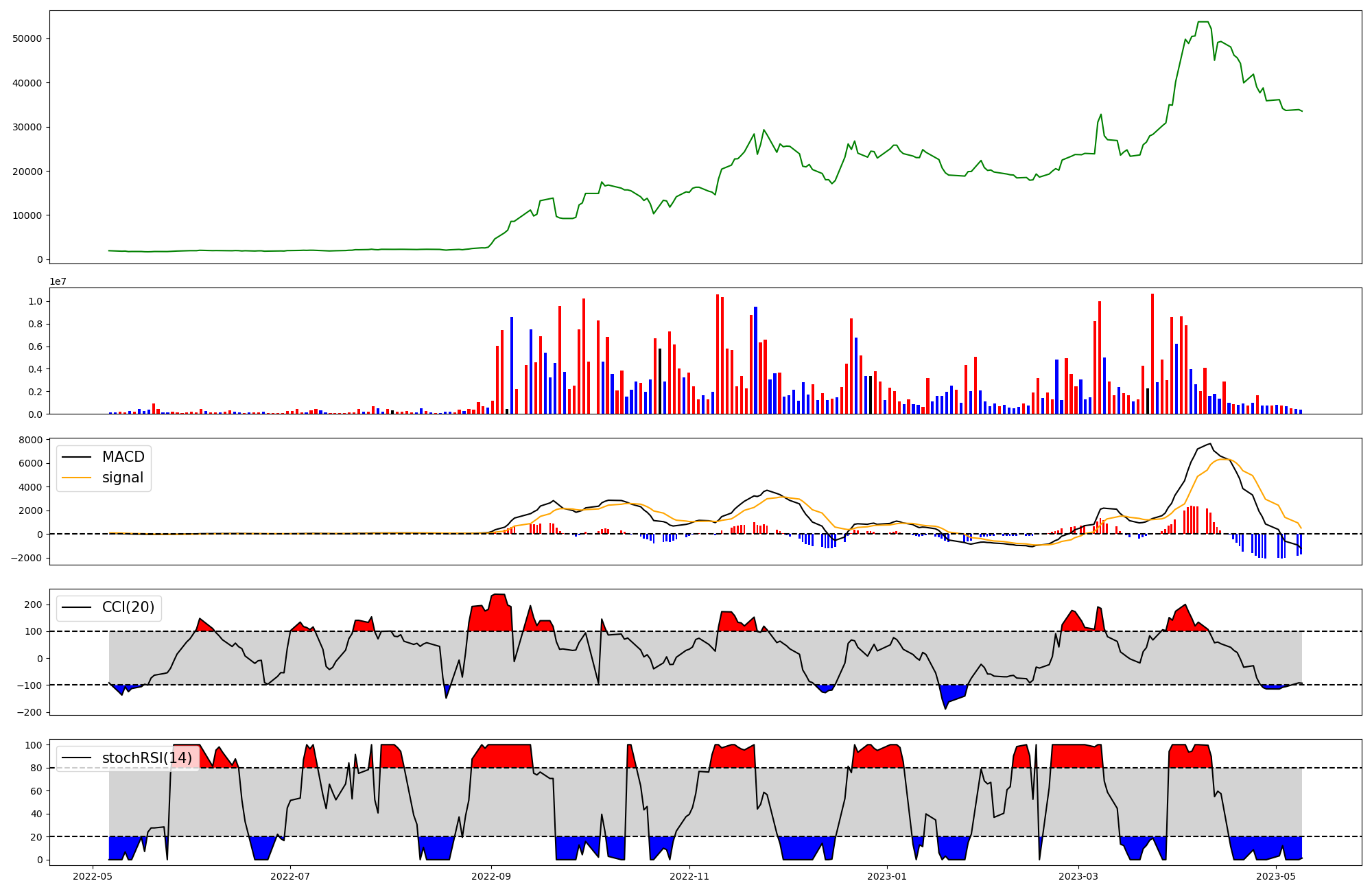Click the 8000 tick on MACD axis
The image size is (1372, 892).
tap(32, 441)
